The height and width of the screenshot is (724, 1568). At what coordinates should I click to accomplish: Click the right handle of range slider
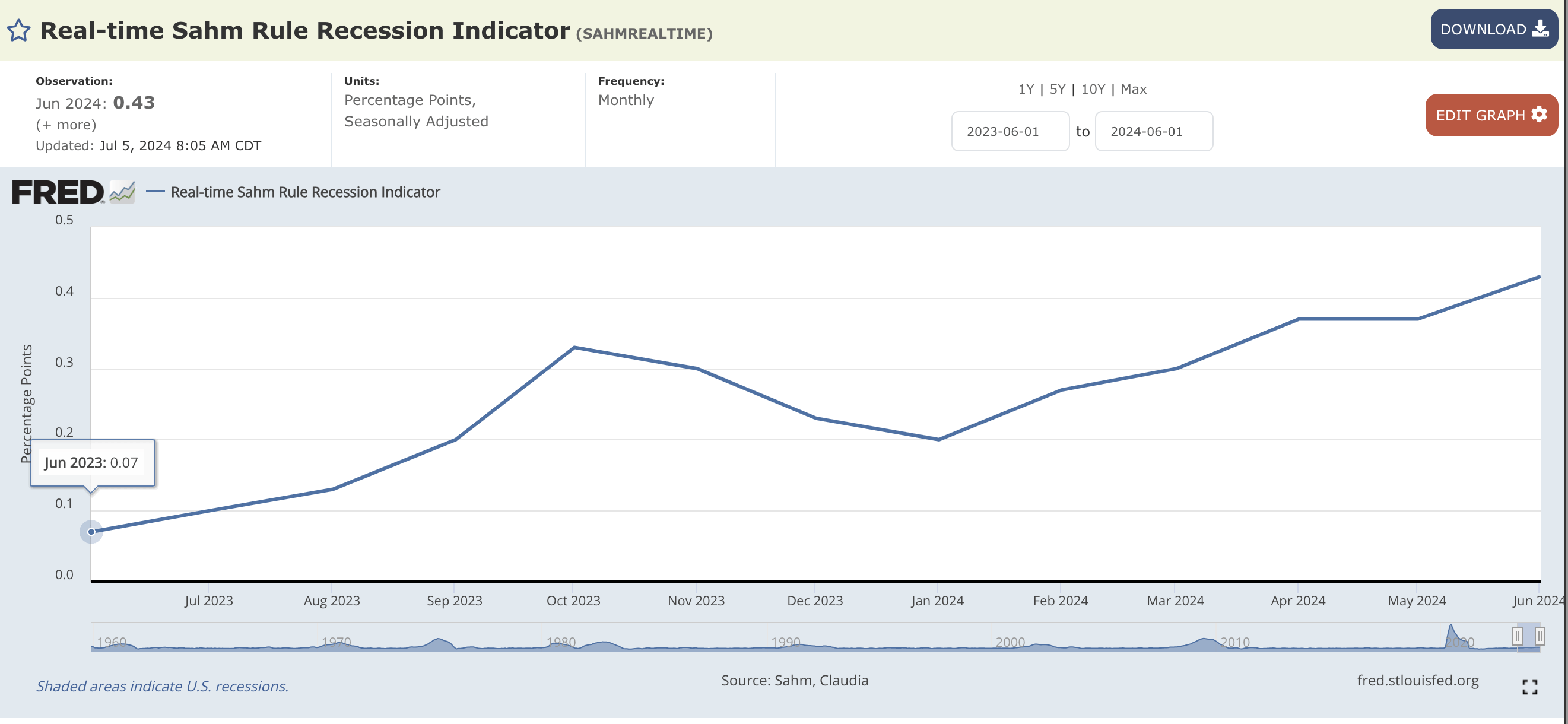[1540, 636]
